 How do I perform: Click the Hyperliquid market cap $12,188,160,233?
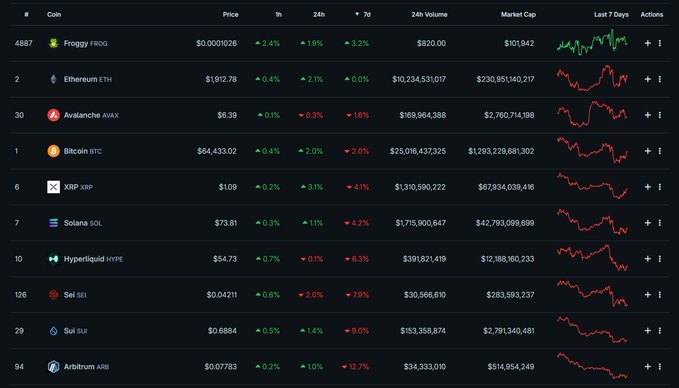point(508,259)
